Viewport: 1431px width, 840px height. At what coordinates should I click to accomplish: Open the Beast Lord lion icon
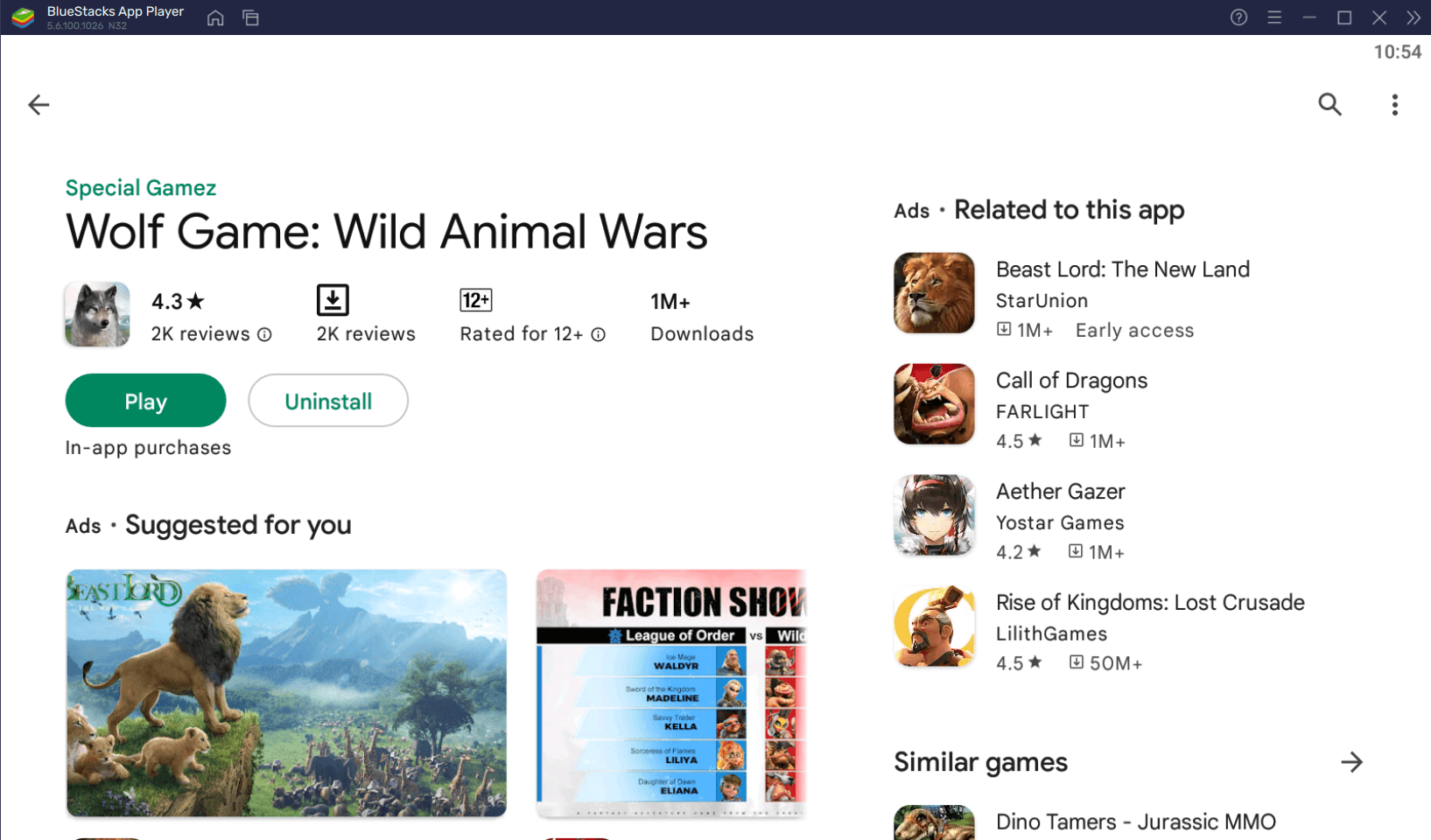(934, 293)
